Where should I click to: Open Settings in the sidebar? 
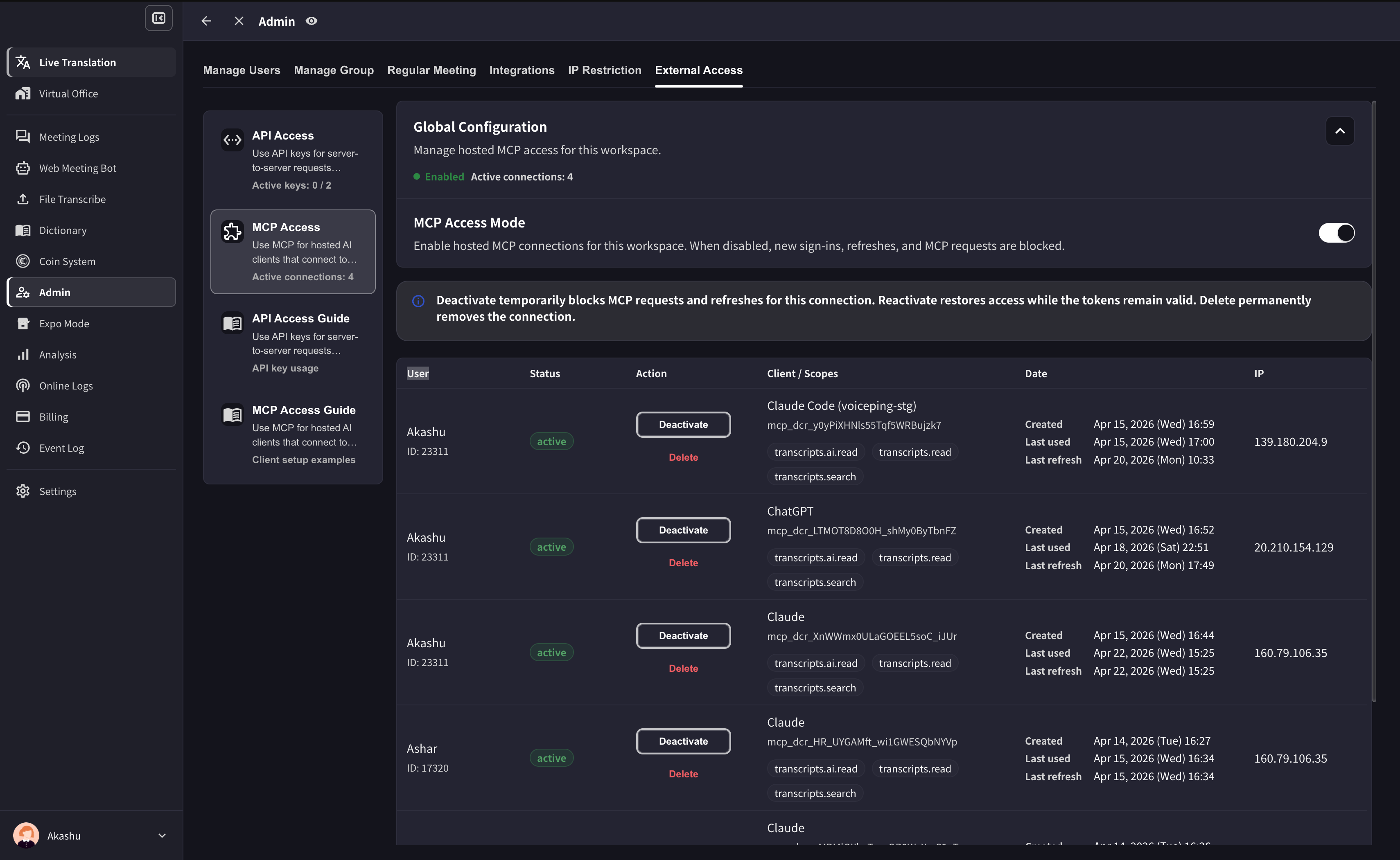pos(91,491)
